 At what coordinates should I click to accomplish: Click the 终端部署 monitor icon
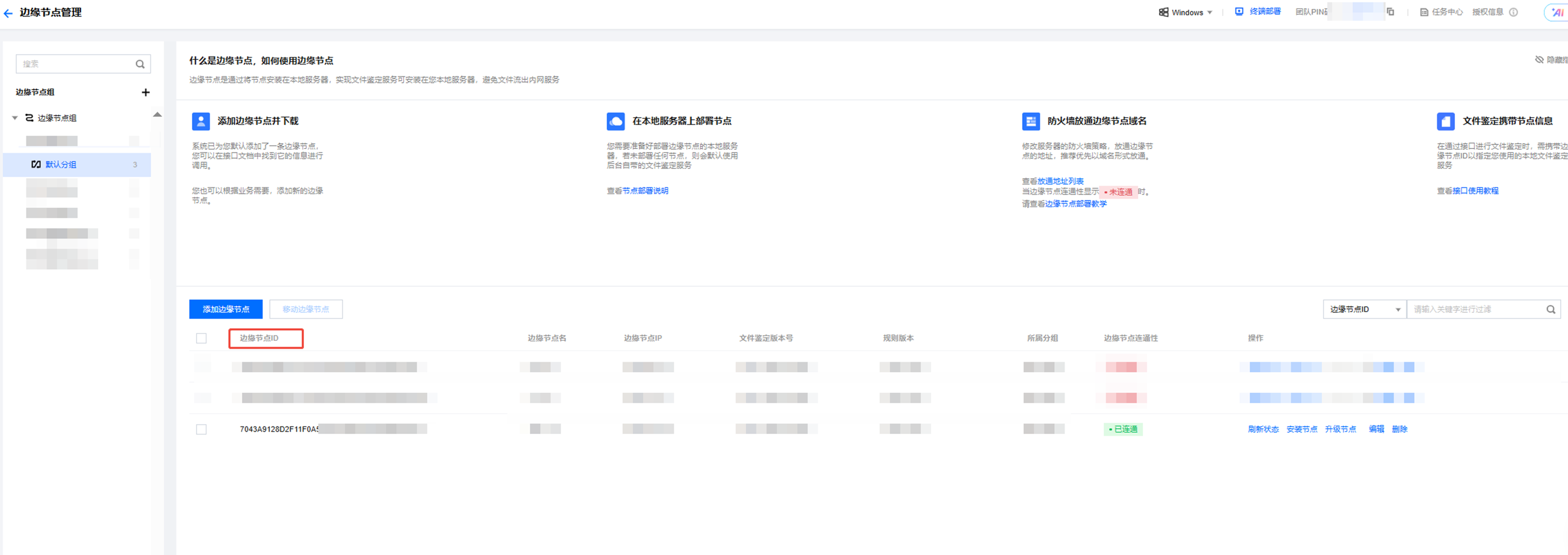pyautogui.click(x=1239, y=11)
